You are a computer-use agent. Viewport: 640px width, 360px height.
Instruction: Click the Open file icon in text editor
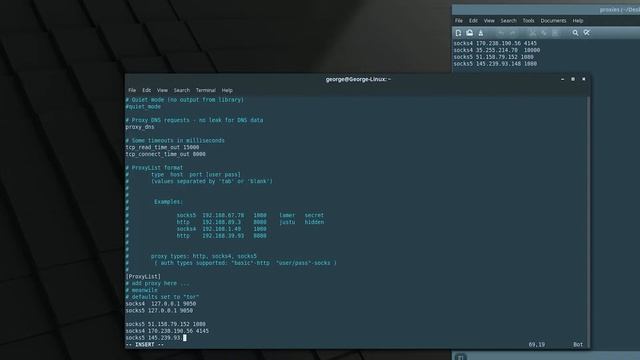tap(469, 33)
